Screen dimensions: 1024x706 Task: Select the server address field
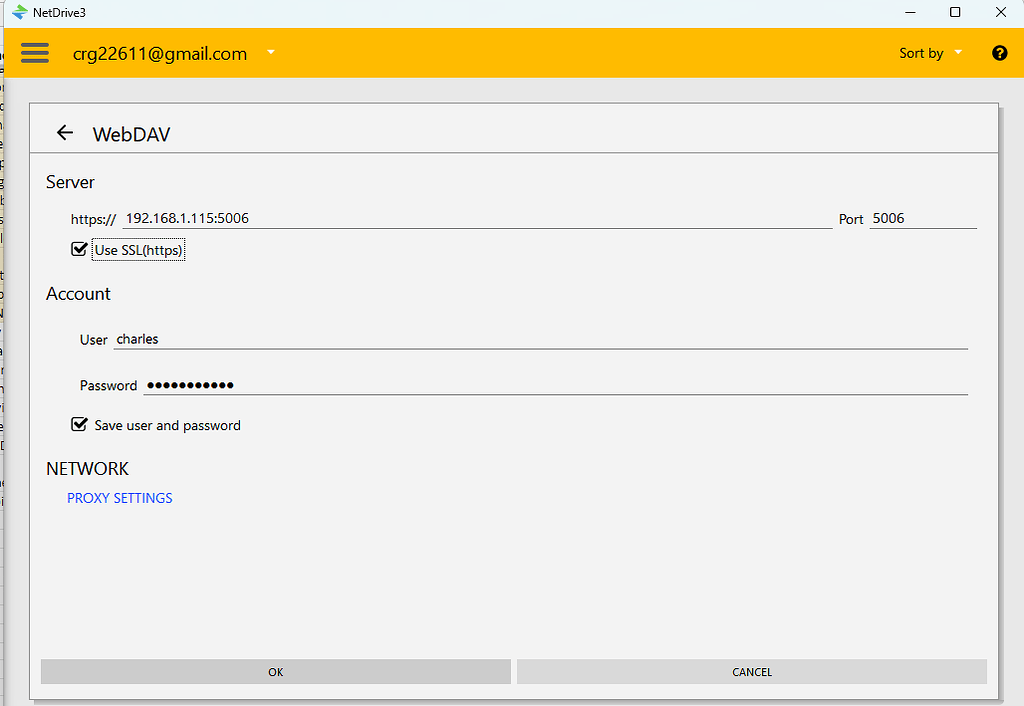click(x=400, y=217)
